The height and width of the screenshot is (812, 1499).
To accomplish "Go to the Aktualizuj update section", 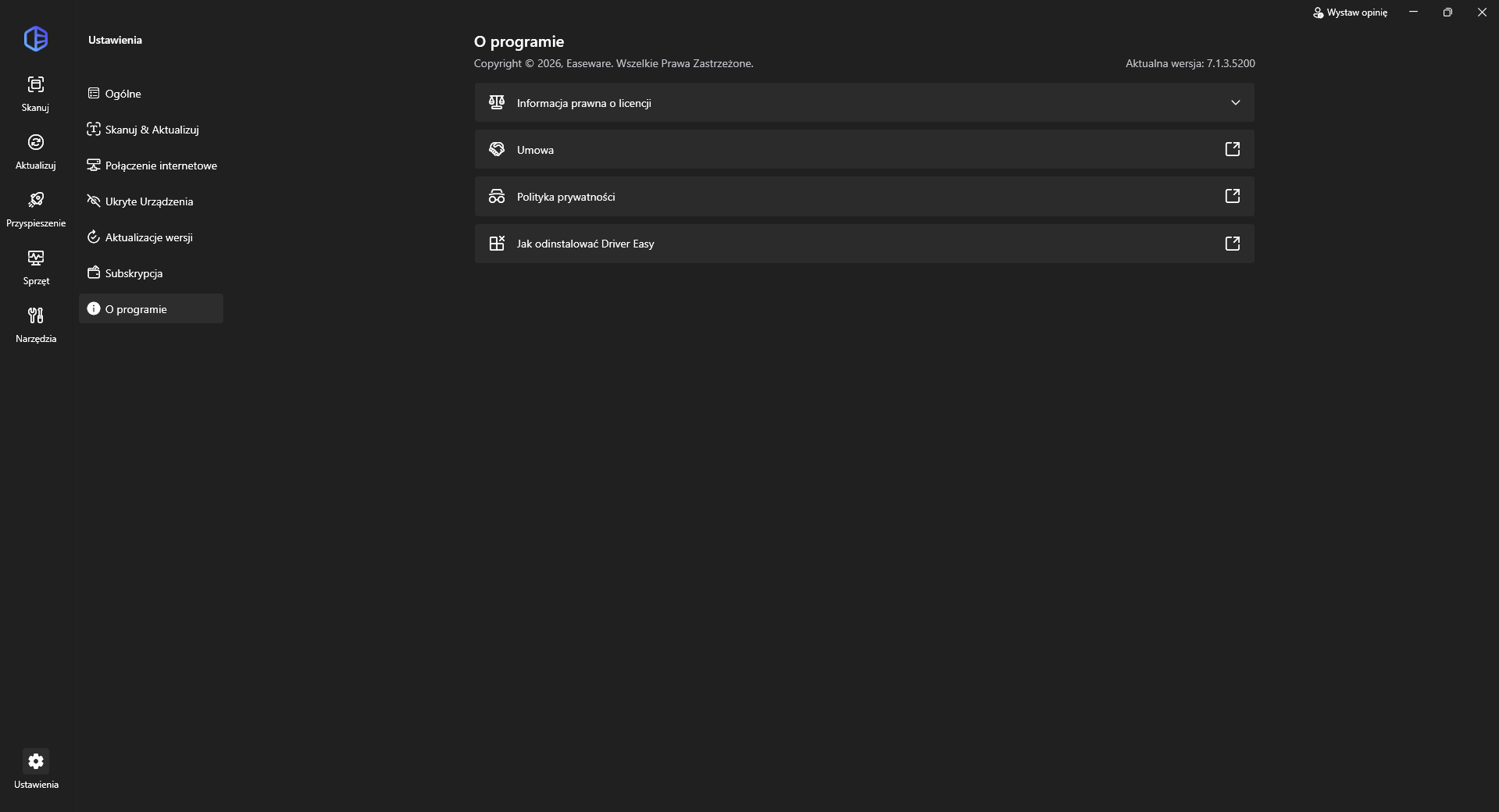I will point(35,151).
